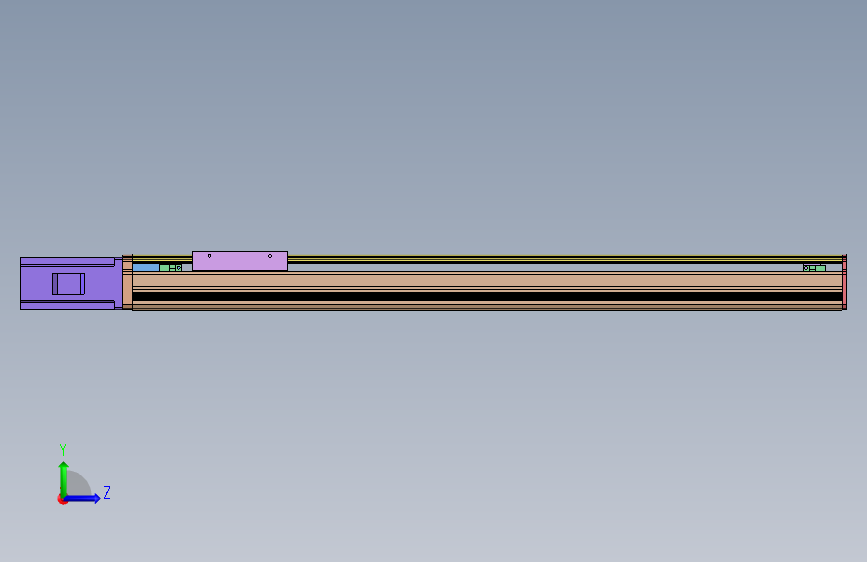The image size is (867, 562).
Task: Click the rectangular window on the motor
Action: click(69, 284)
